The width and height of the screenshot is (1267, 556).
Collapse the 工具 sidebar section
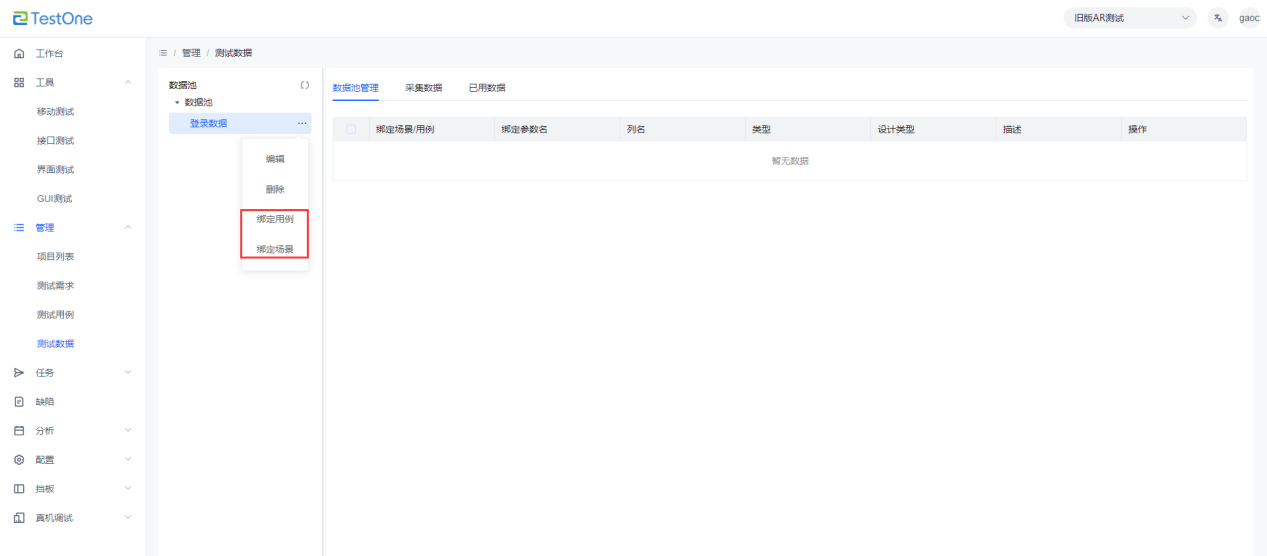click(127, 82)
